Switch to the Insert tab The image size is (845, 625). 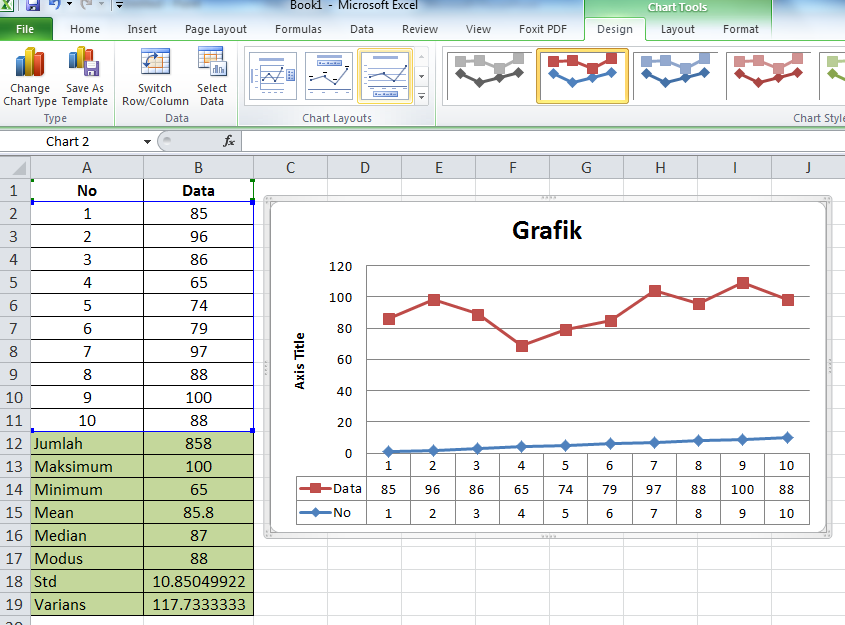(142, 29)
